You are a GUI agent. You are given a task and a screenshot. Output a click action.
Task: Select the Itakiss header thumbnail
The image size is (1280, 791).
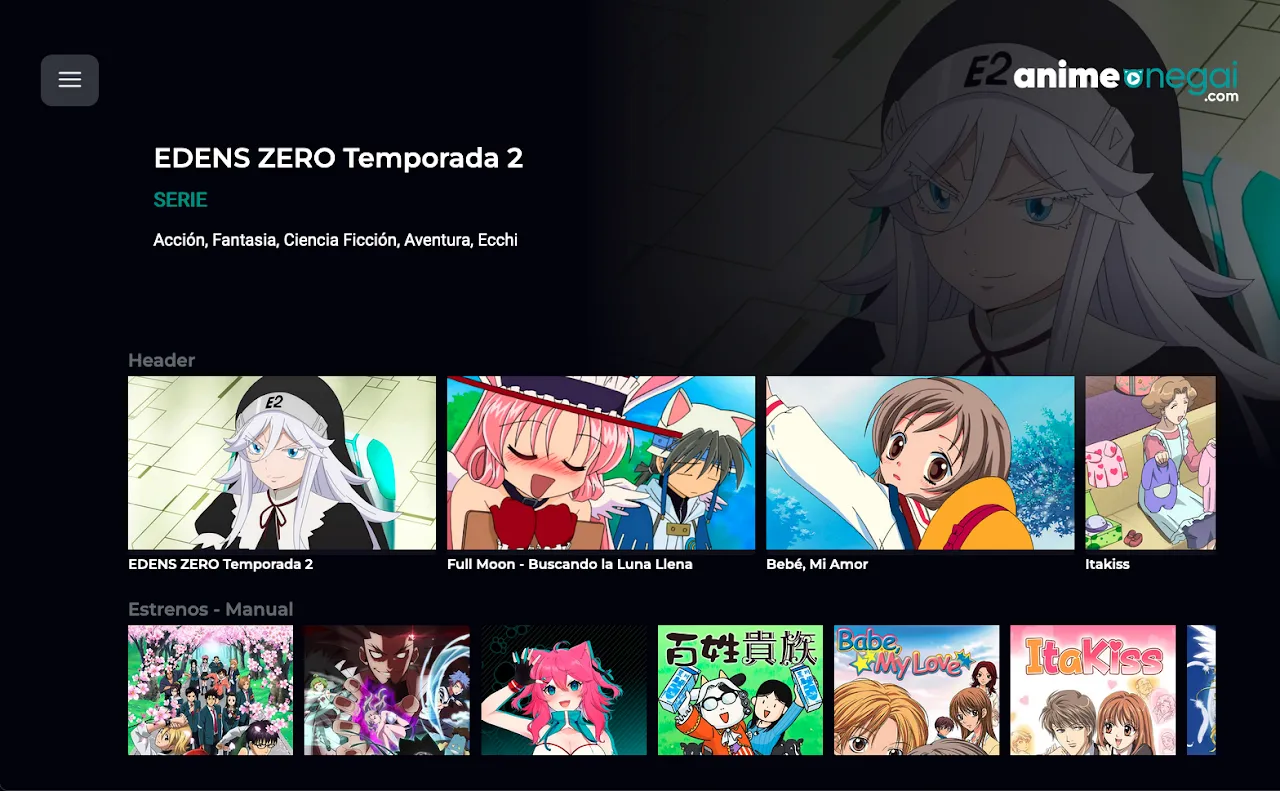(1150, 463)
